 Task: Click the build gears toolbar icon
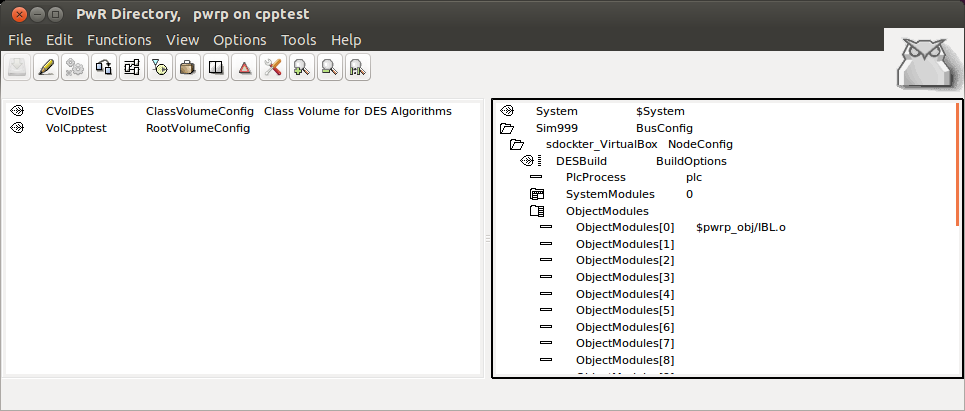(x=74, y=67)
